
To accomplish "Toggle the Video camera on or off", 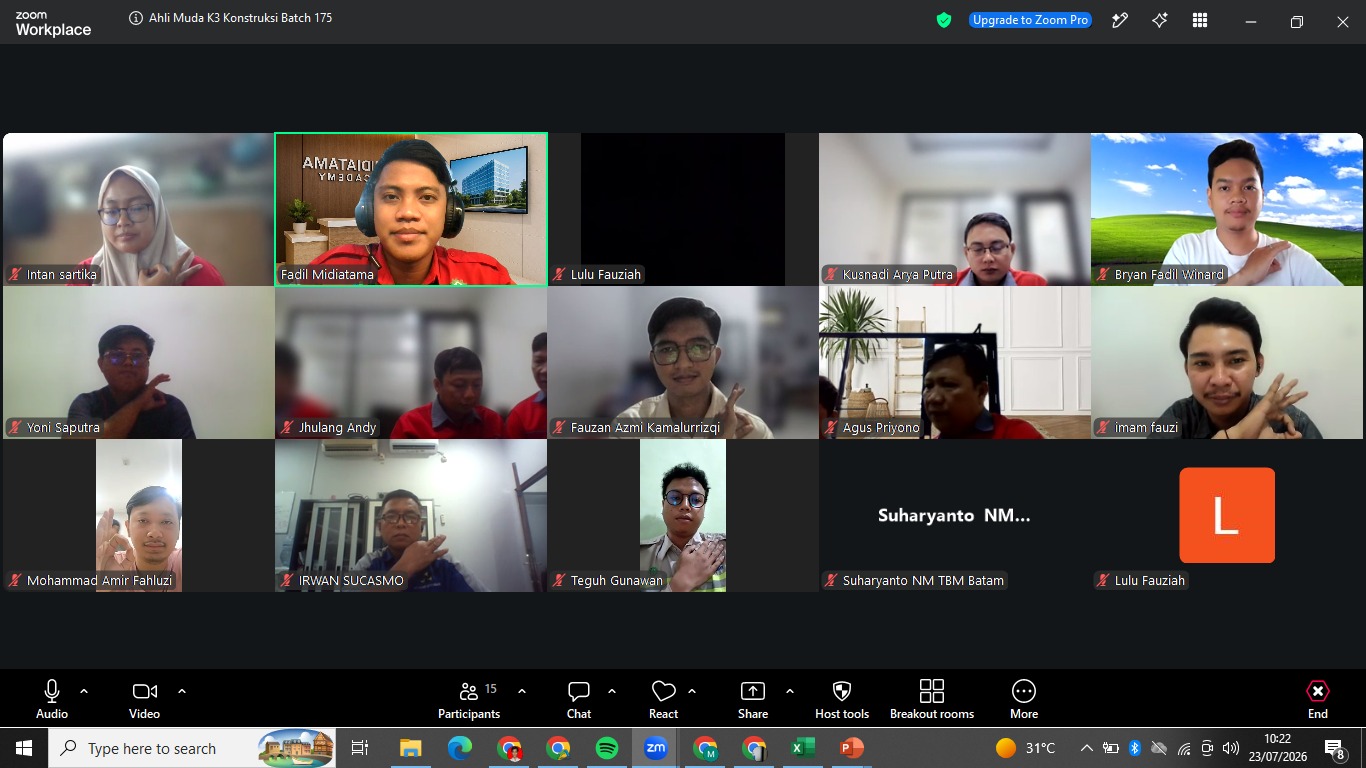I will [144, 698].
